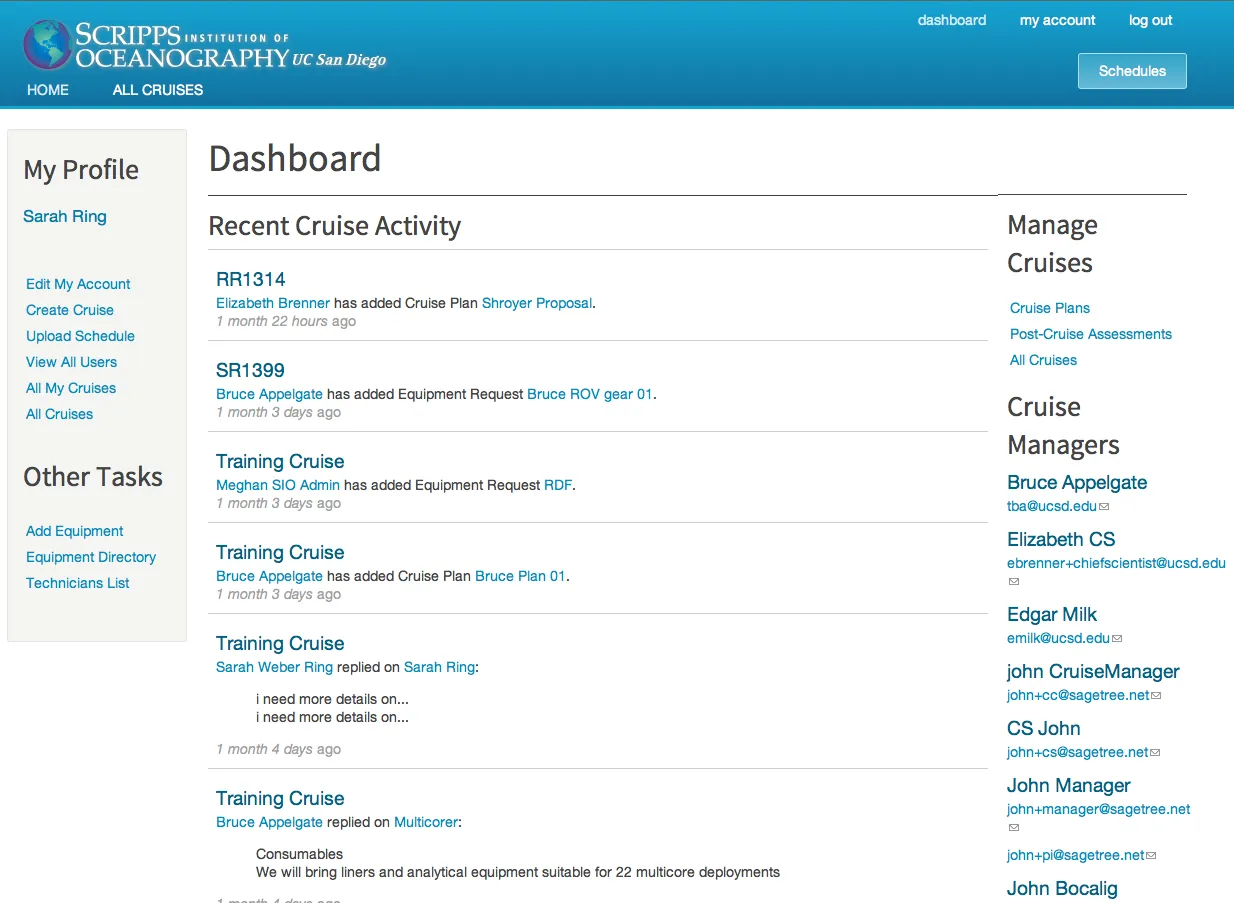Viewport: 1234px width, 903px height.
Task: Open my account in the header
Action: [x=1057, y=20]
